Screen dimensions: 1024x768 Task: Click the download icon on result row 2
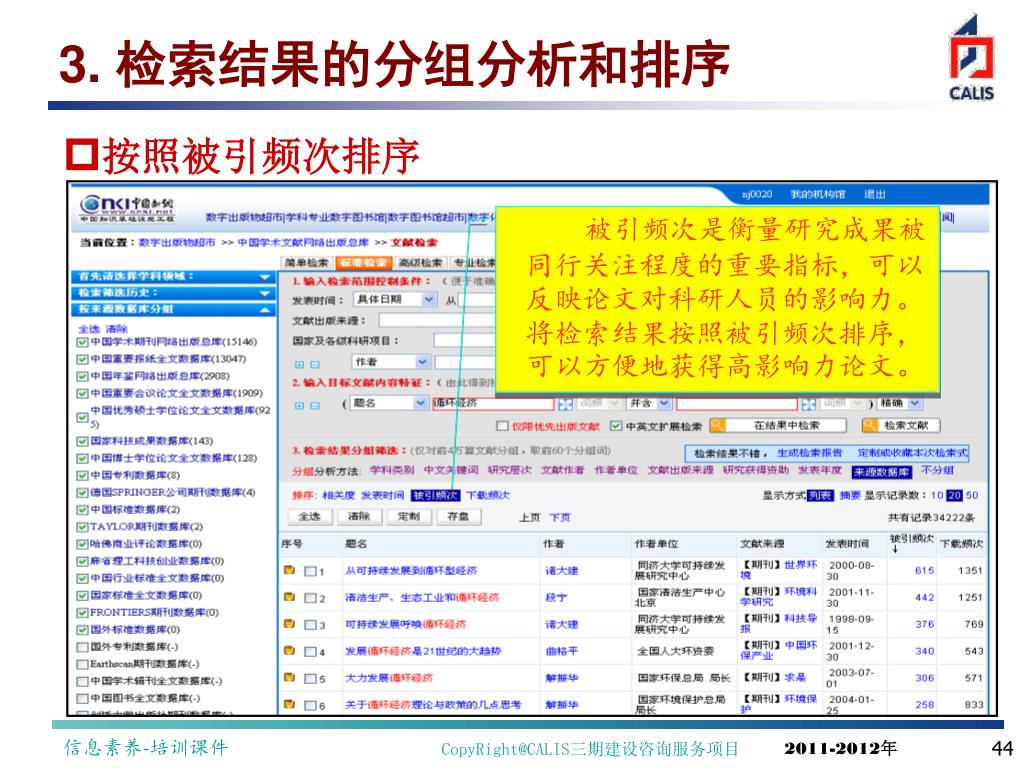(289, 597)
